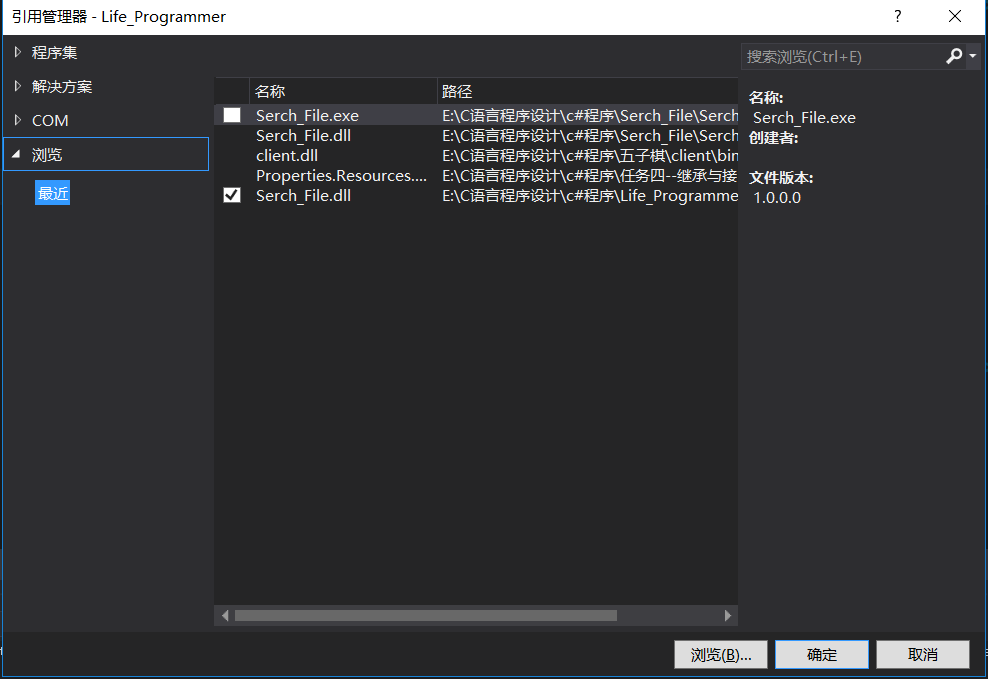Click the file version value 1.0.0.0

(x=777, y=198)
